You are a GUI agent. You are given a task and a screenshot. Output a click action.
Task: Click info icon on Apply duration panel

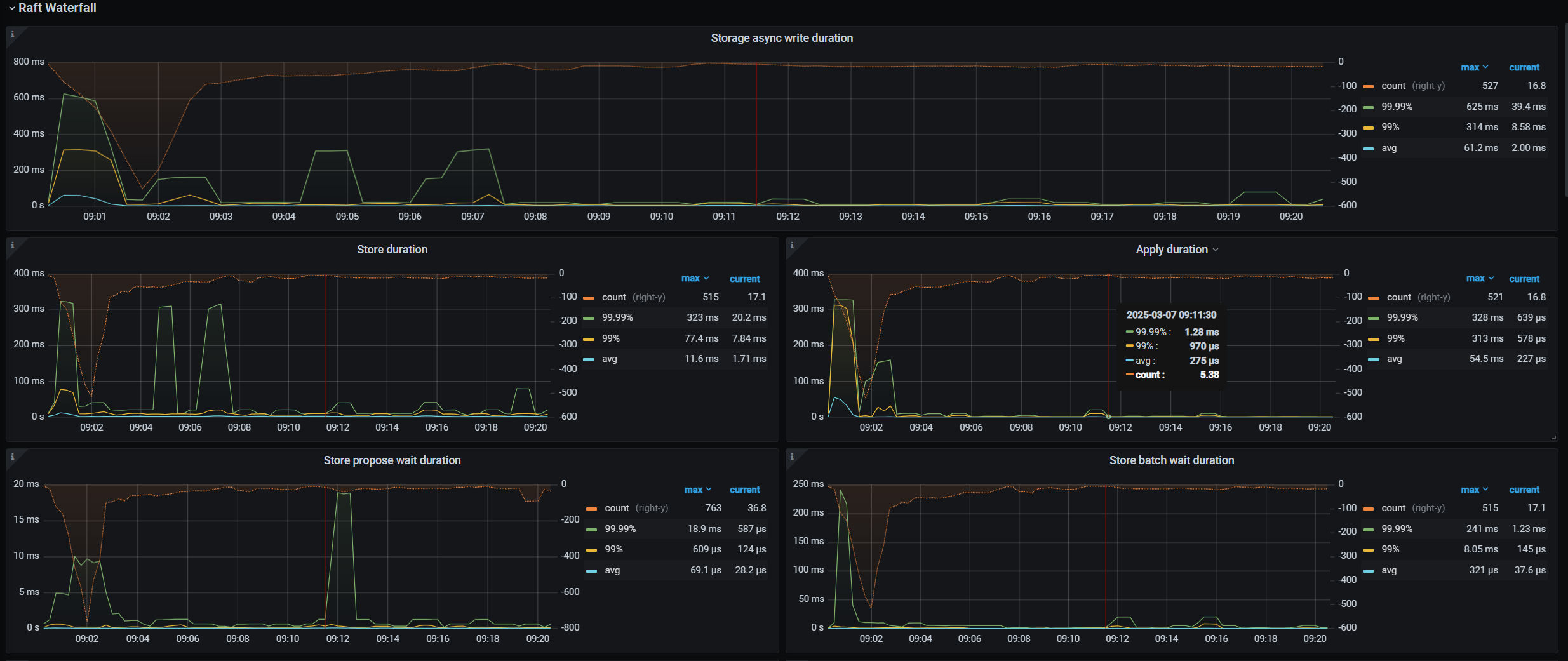791,246
